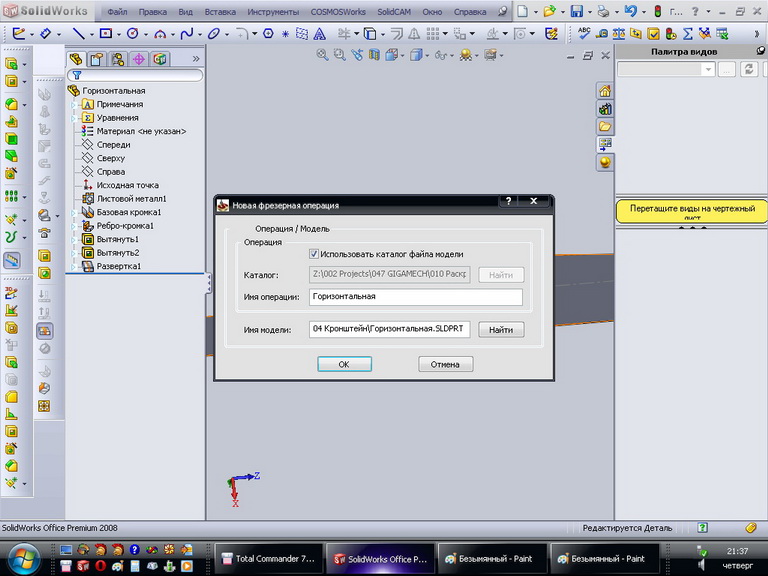Click the Zoom to Area icon
Viewport: 768px width, 576px height.
[x=339, y=55]
